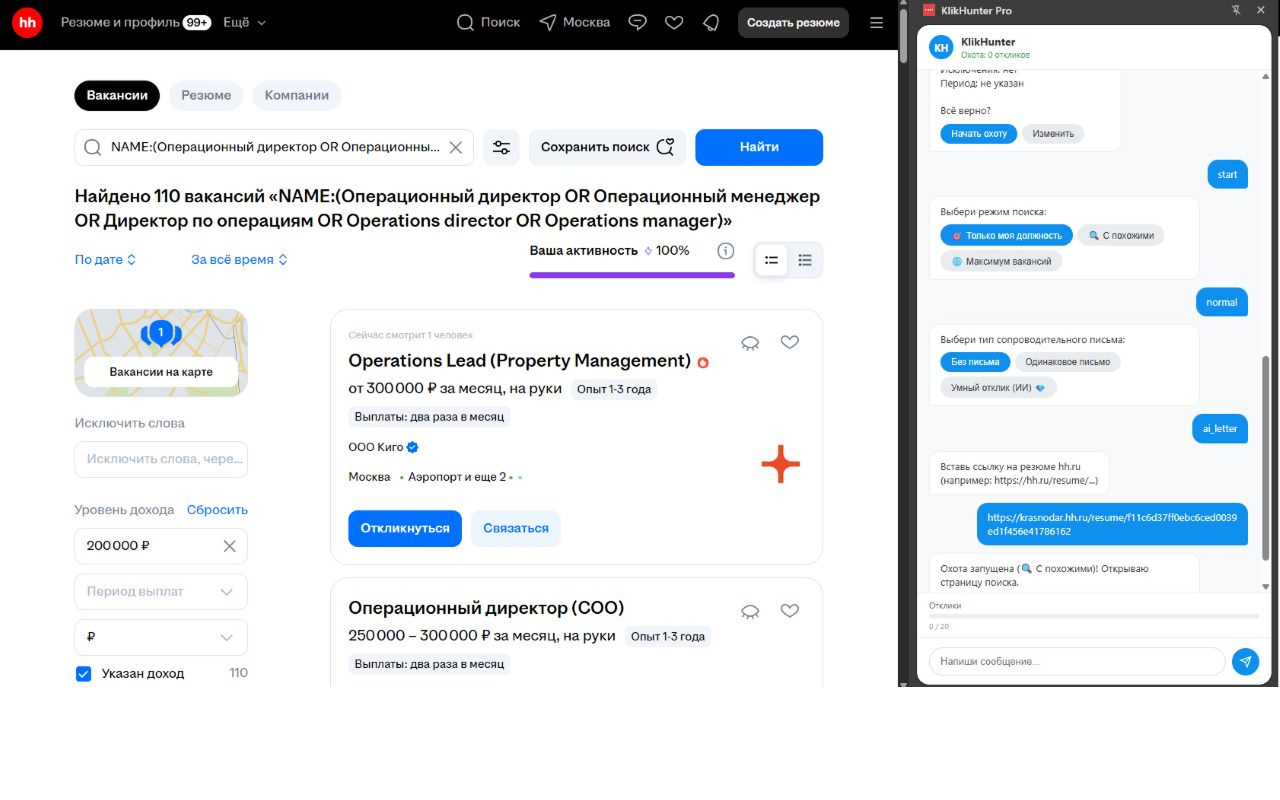Viewport: 1280px width, 800px height.
Task: Click Связаться on Operations Lead vacancy
Action: click(x=516, y=528)
